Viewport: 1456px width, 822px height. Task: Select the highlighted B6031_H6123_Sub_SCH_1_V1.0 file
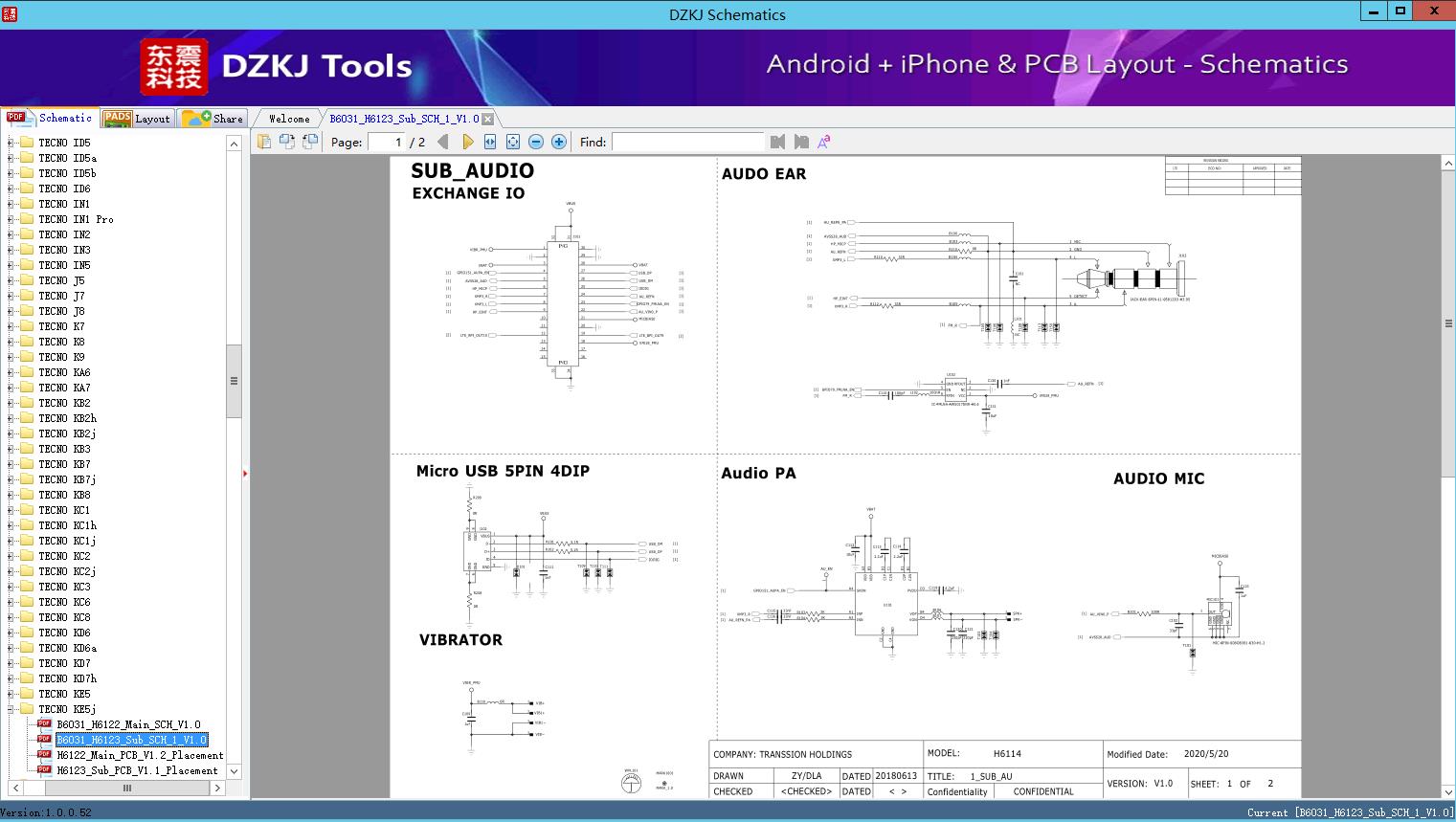click(131, 740)
